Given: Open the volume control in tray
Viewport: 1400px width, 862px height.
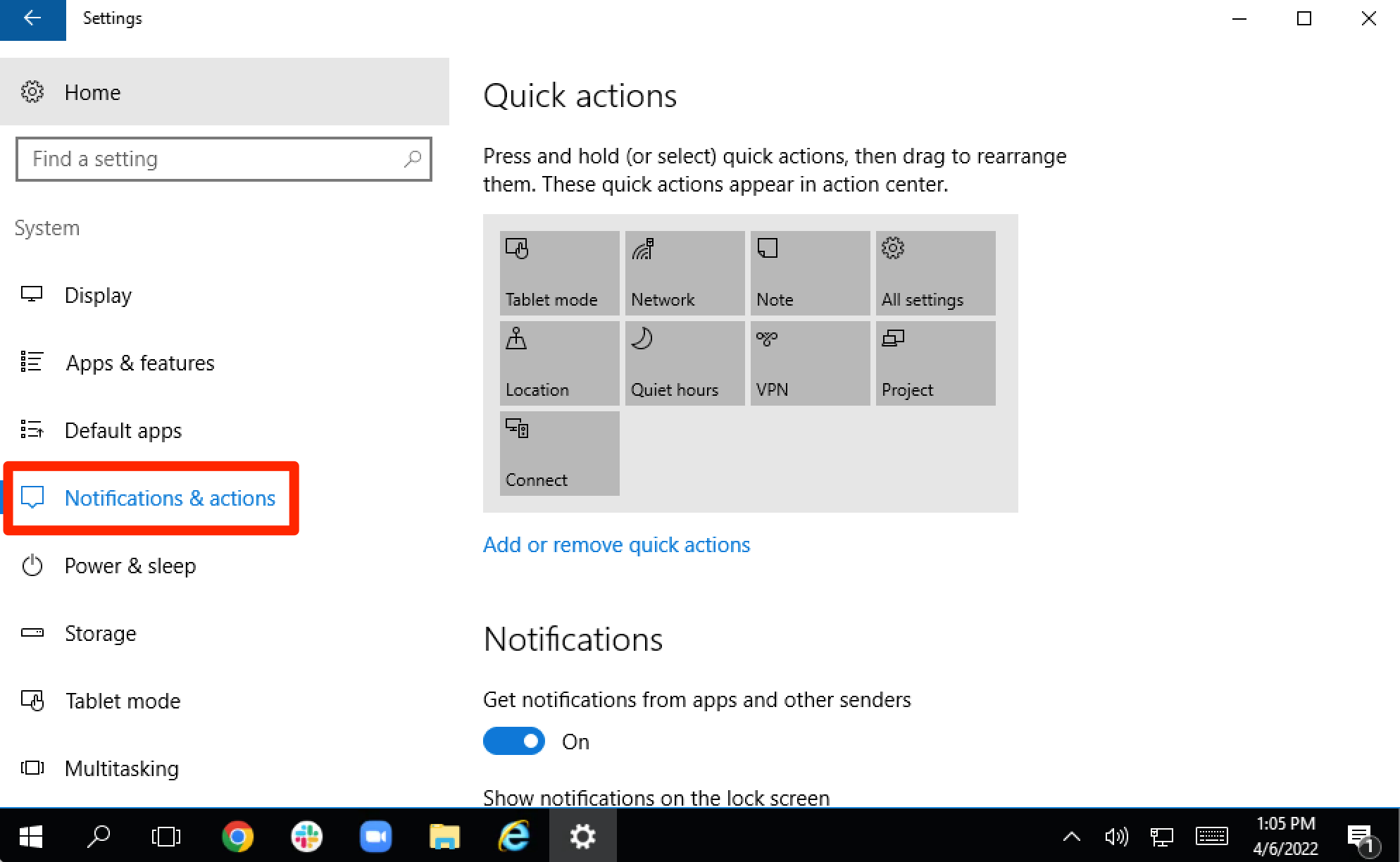Looking at the screenshot, I should click(1116, 836).
